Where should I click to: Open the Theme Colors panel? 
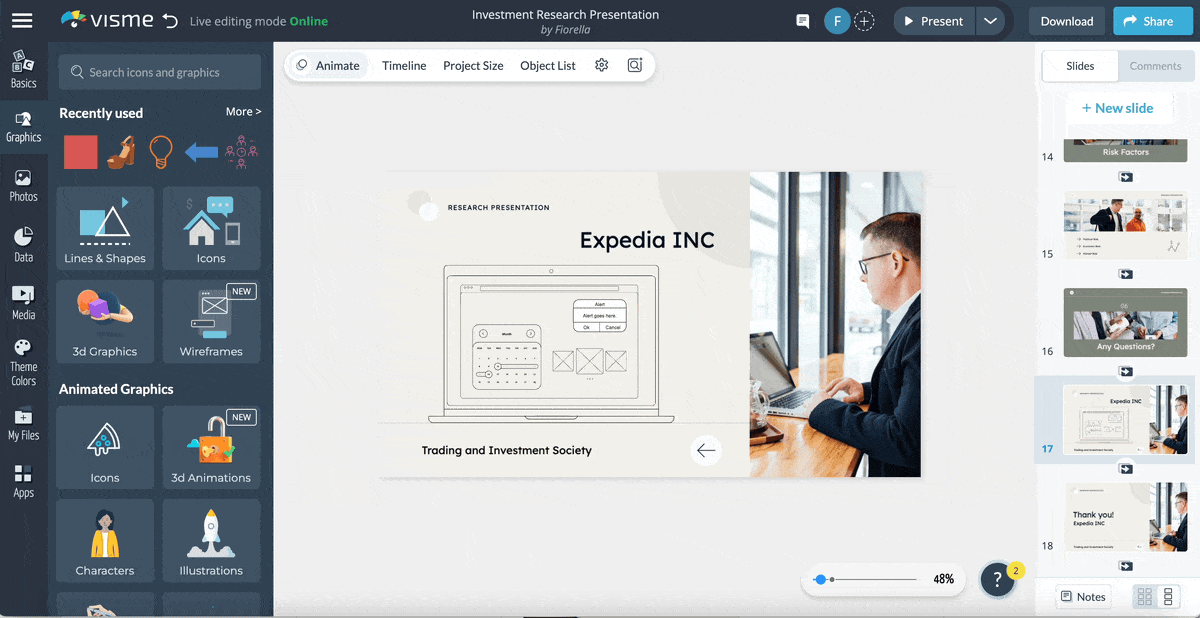[23, 361]
